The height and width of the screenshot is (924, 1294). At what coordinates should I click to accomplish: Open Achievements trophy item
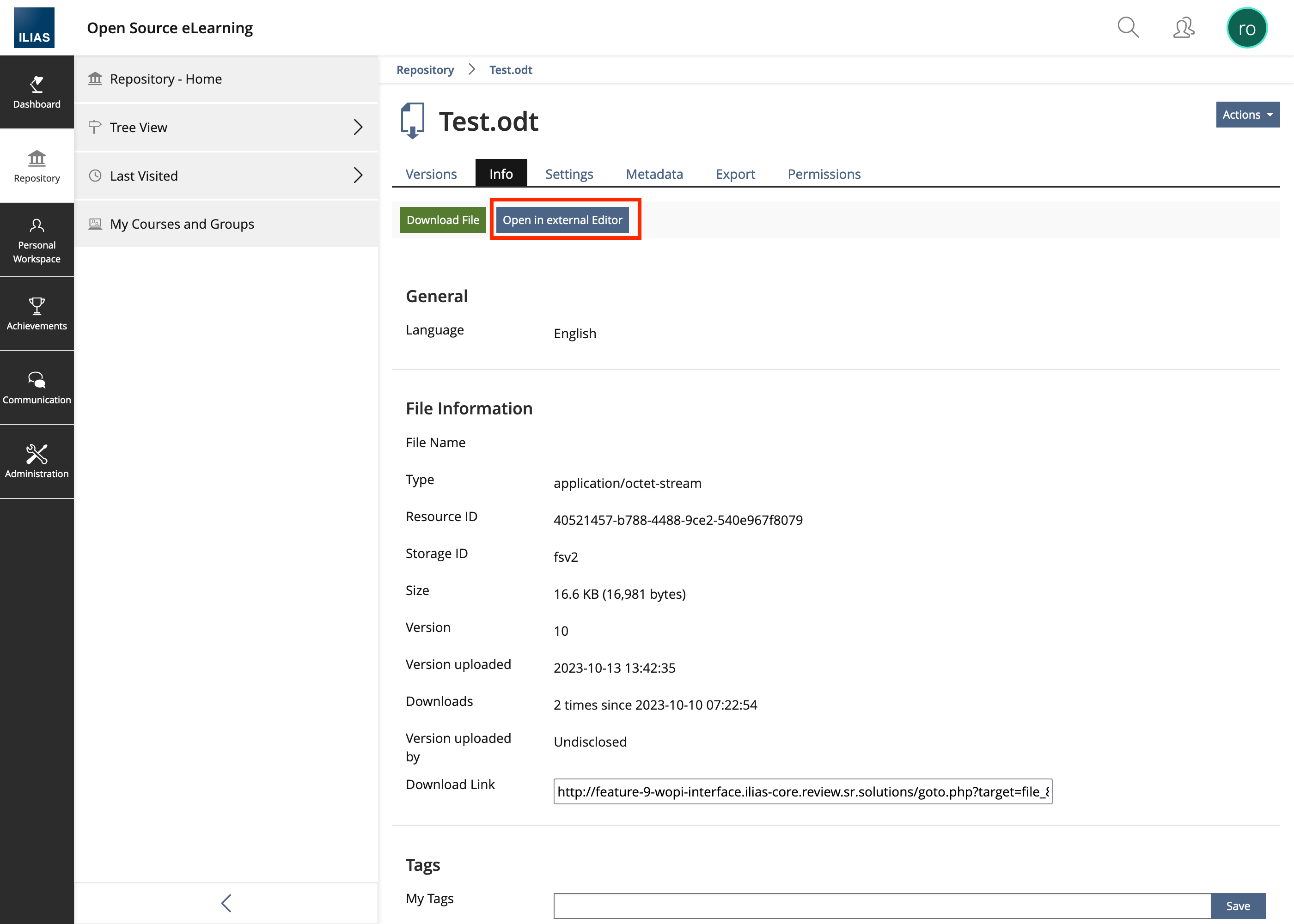(x=37, y=314)
